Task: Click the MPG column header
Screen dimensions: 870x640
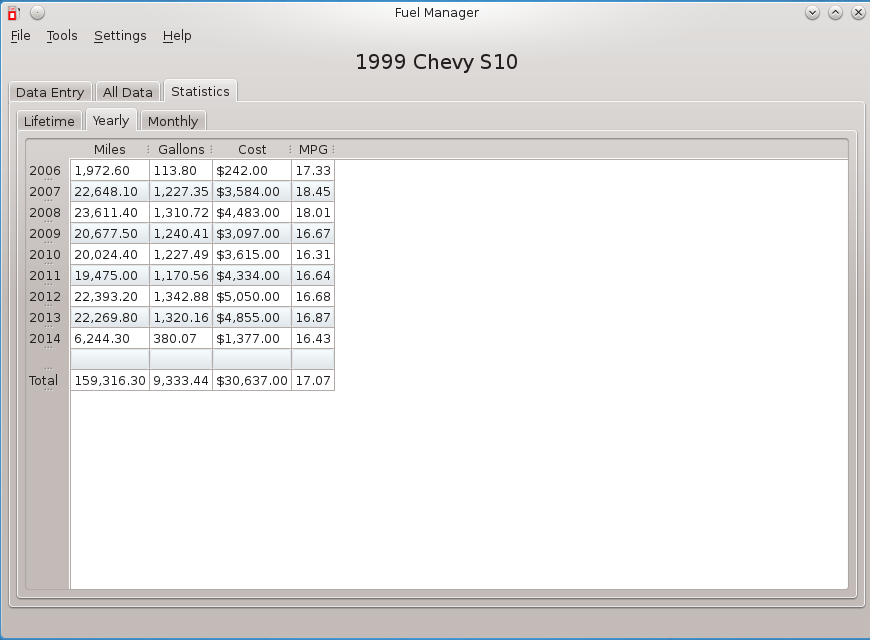Action: 313,149
